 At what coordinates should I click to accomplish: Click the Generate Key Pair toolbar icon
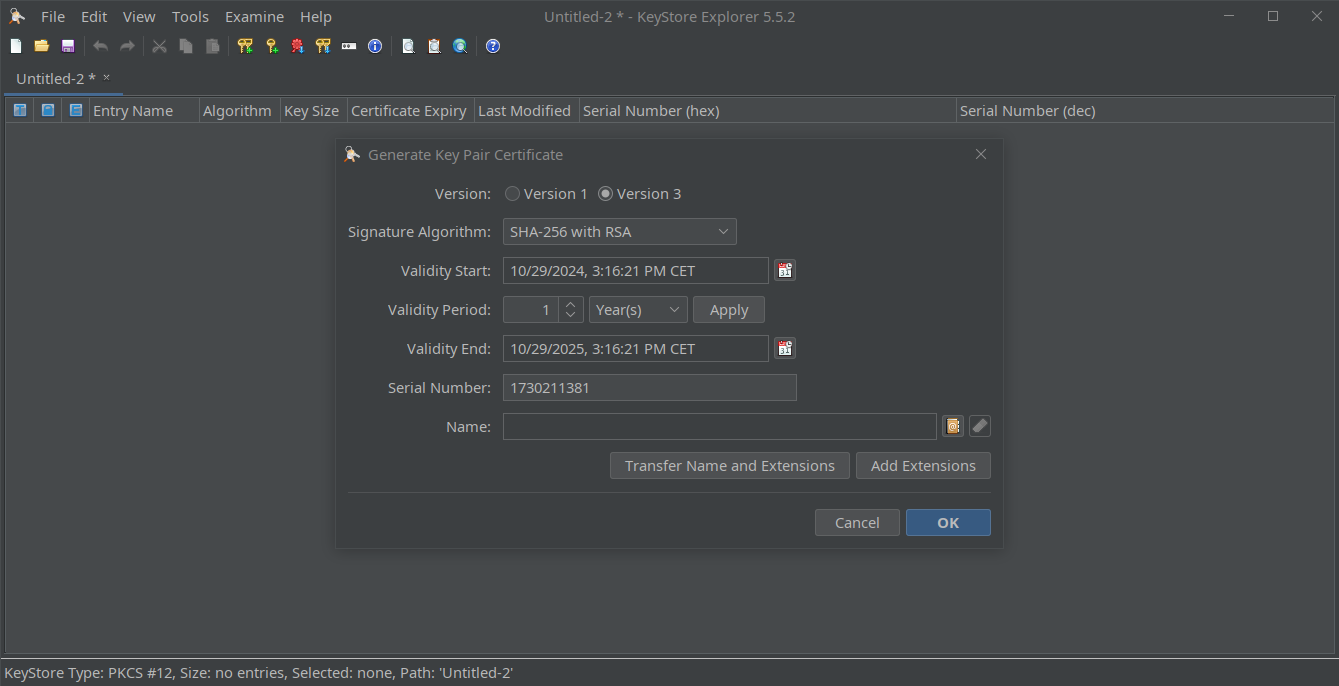[x=245, y=46]
